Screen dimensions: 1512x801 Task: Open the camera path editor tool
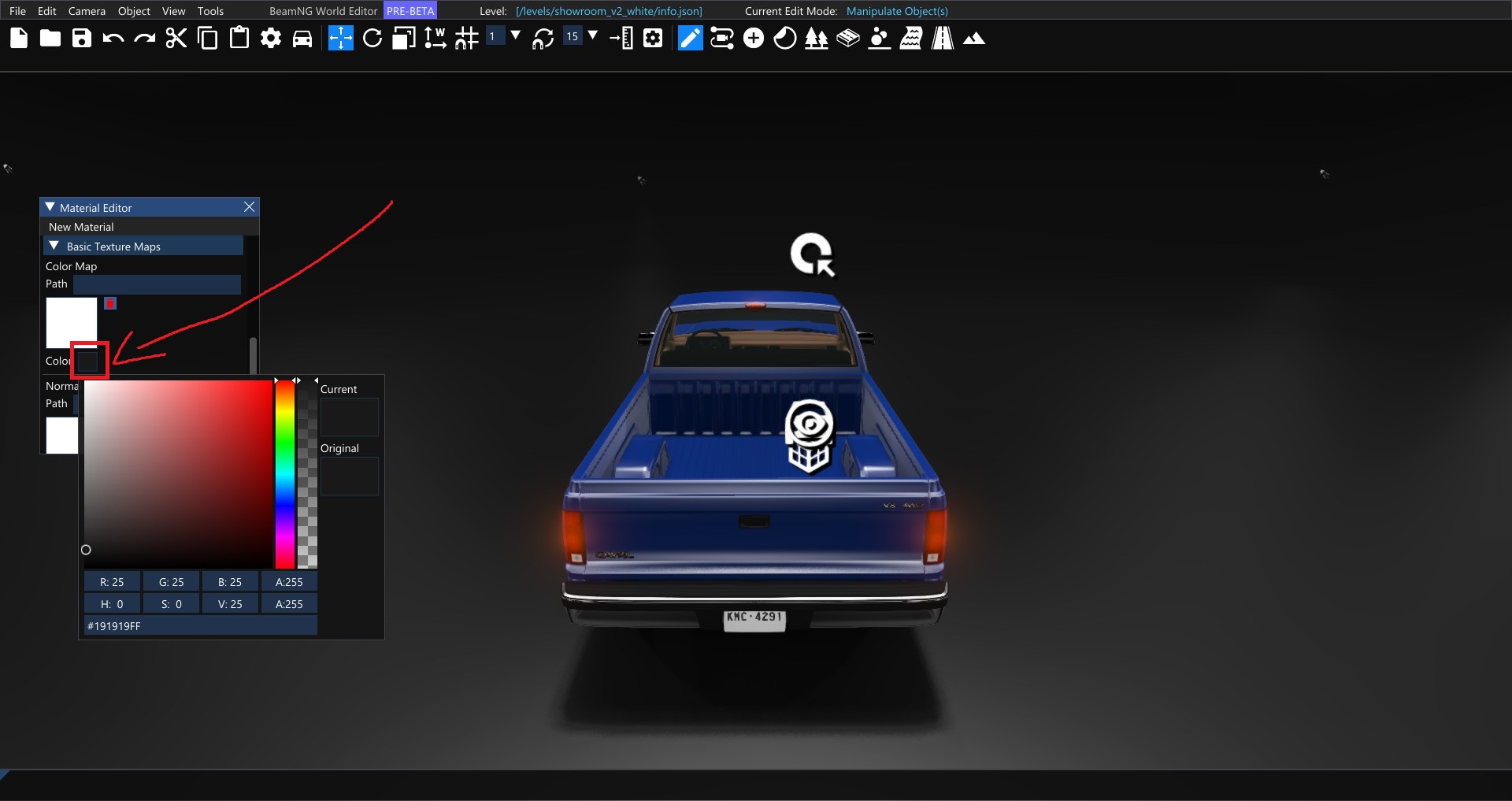722,38
